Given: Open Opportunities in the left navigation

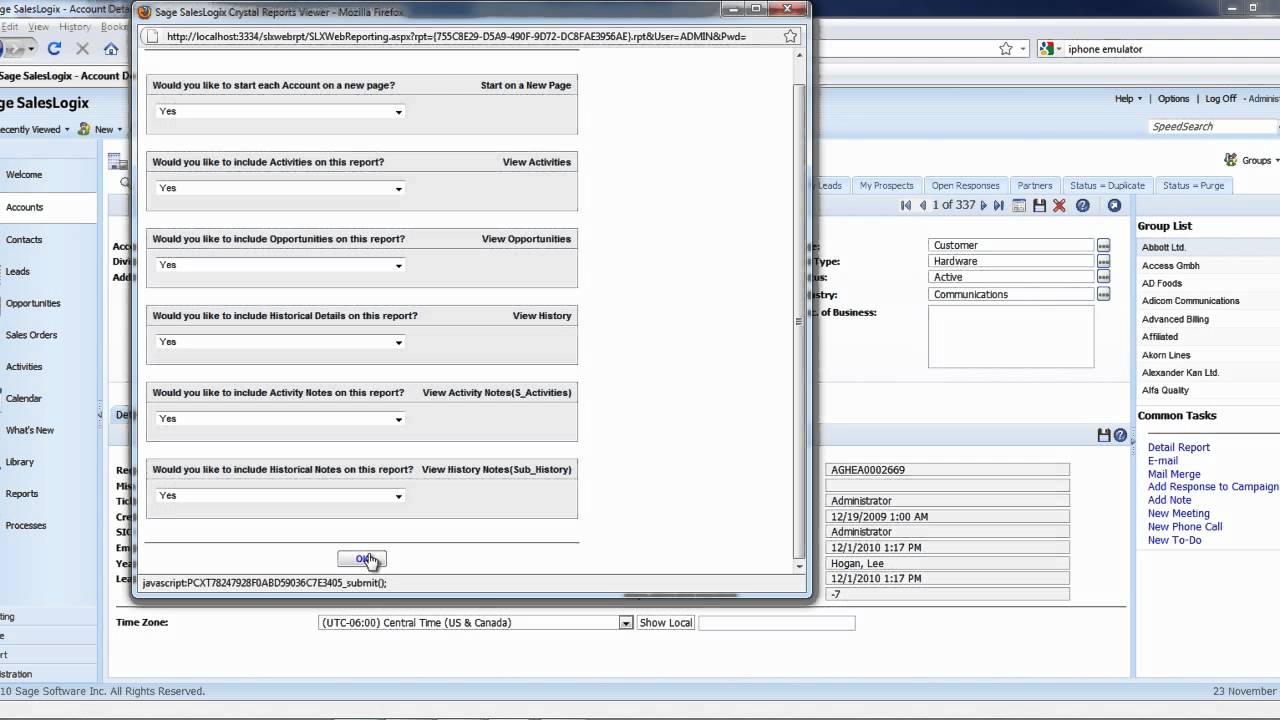Looking at the screenshot, I should 33,303.
